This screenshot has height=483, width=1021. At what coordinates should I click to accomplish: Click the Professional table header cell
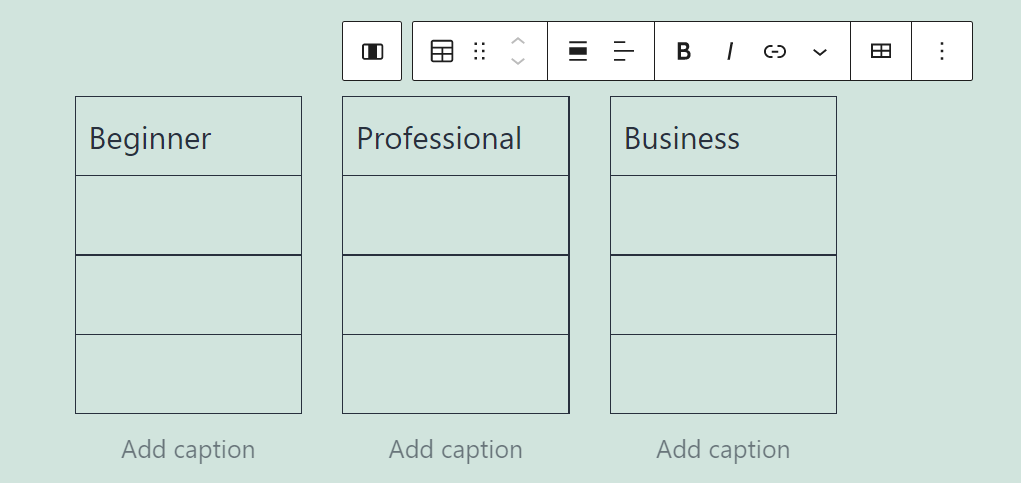tap(455, 137)
